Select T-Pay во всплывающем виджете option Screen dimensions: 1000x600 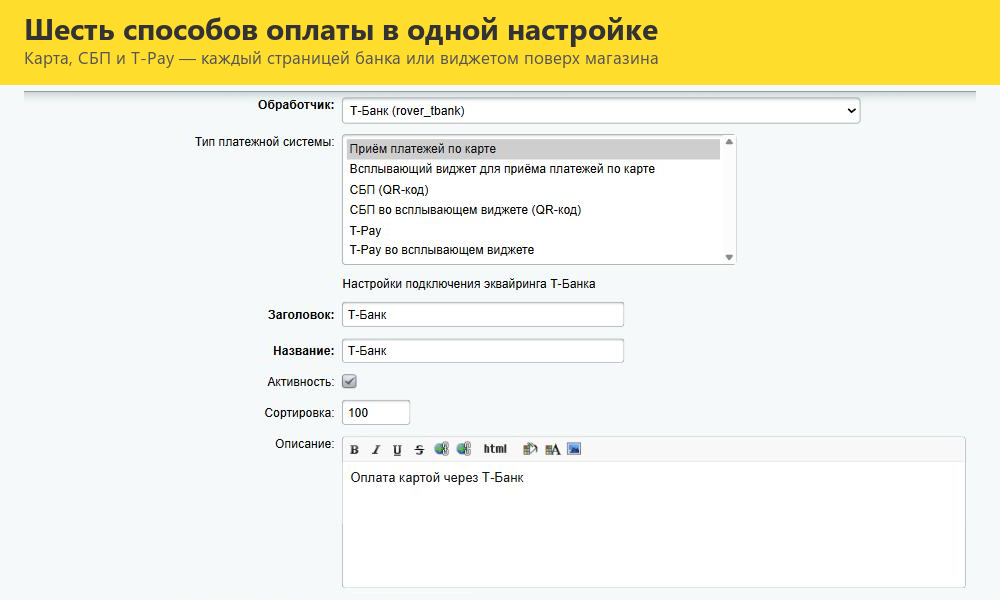click(533, 250)
